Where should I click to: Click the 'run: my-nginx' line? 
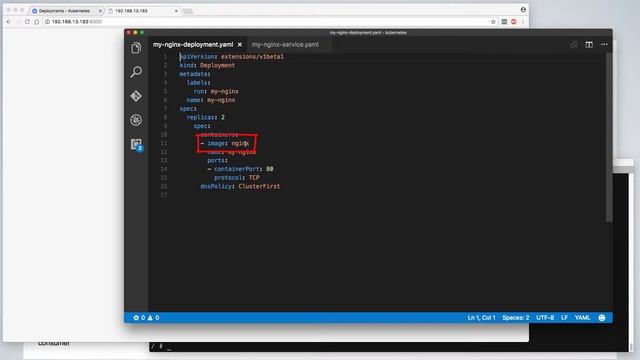pos(216,91)
